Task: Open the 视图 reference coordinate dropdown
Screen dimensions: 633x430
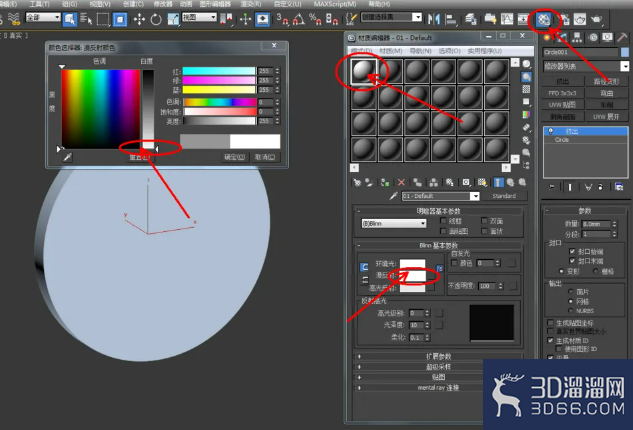Action: 199,17
